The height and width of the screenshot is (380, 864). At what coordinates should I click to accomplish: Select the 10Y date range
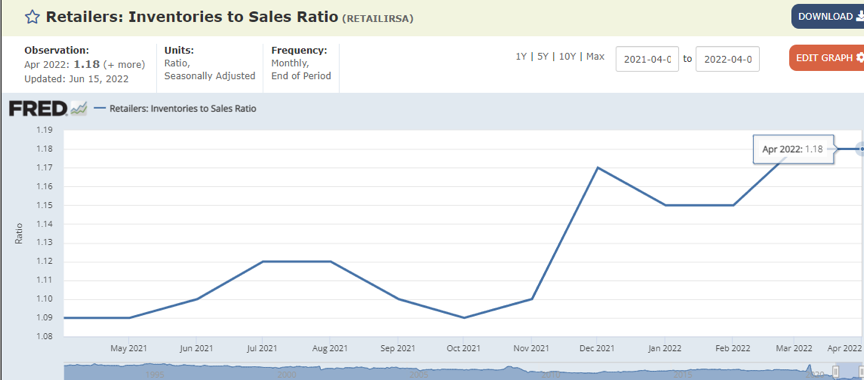point(567,56)
